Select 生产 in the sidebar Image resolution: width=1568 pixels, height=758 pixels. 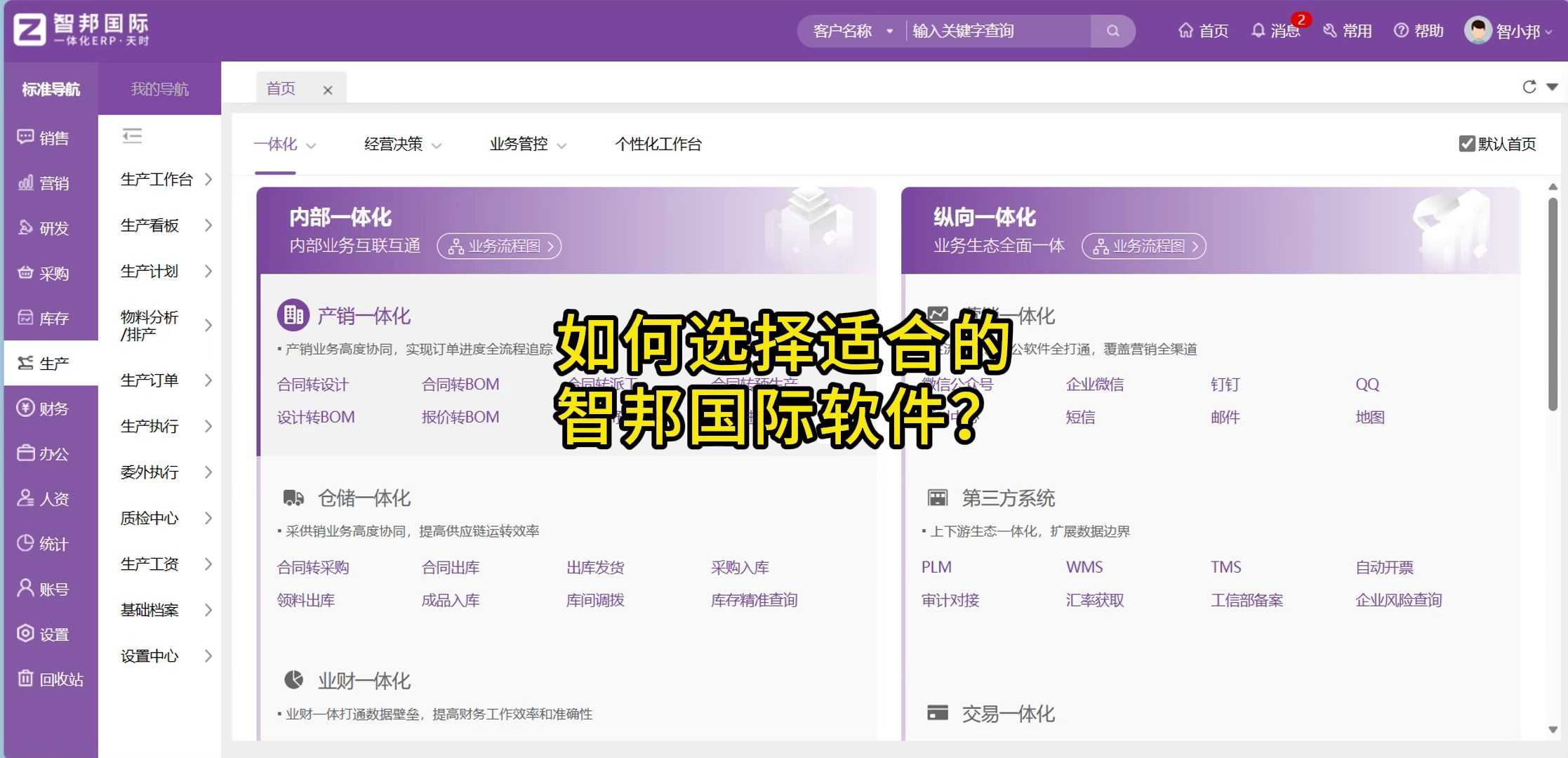tap(51, 364)
